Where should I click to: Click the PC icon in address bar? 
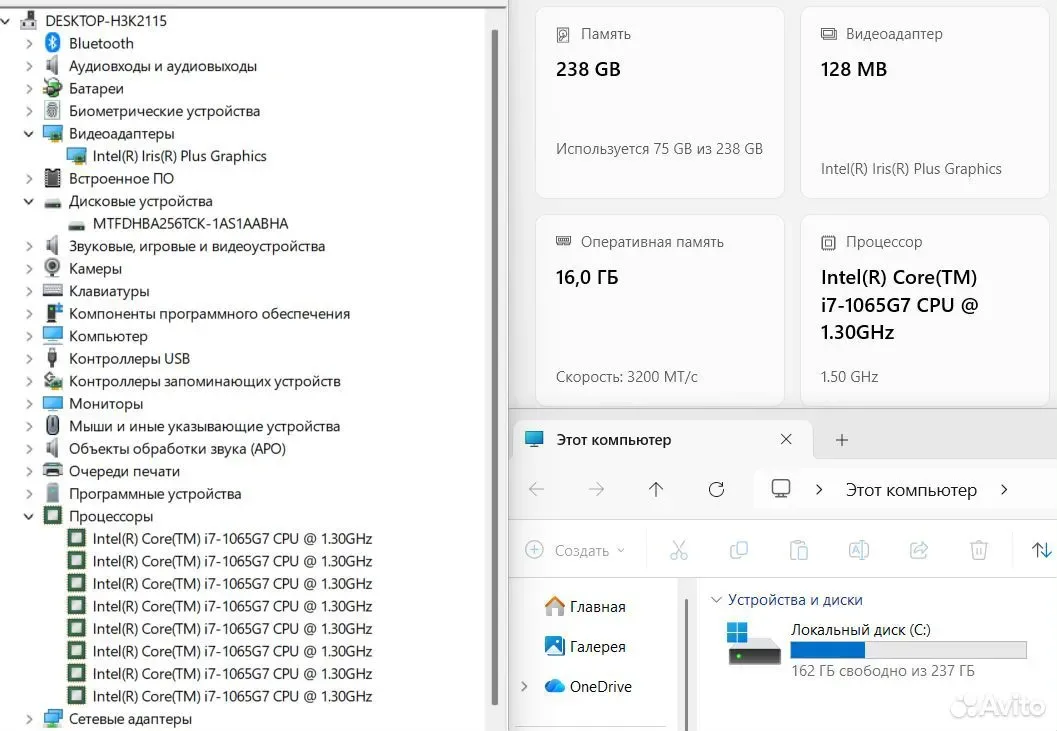[781, 489]
